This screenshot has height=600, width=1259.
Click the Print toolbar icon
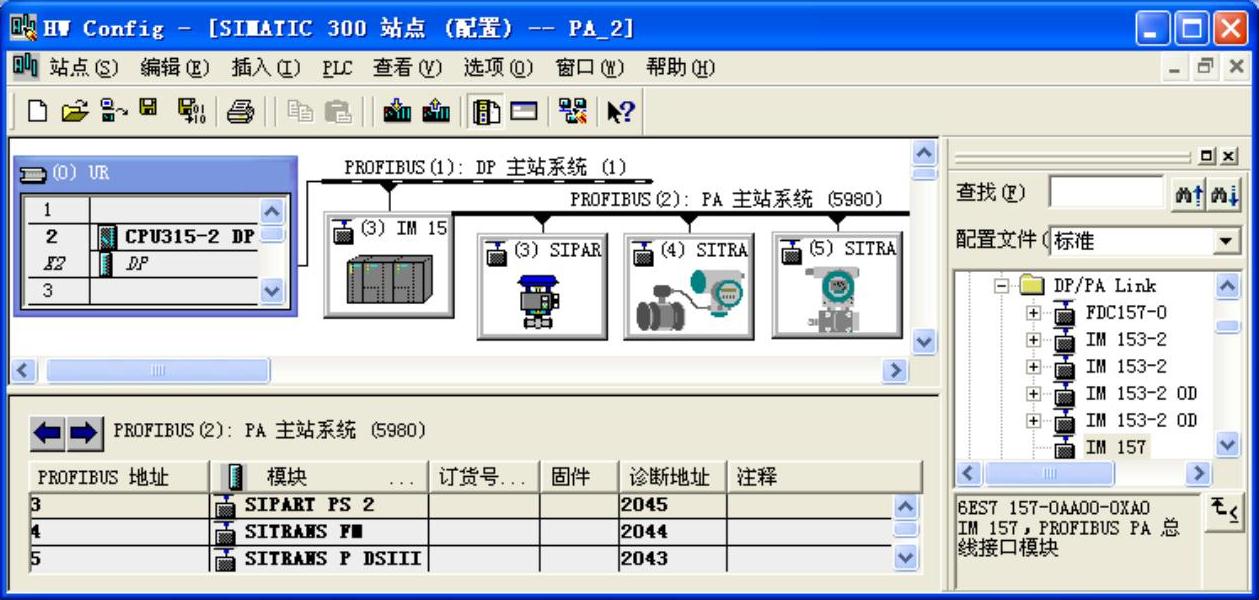pyautogui.click(x=240, y=111)
